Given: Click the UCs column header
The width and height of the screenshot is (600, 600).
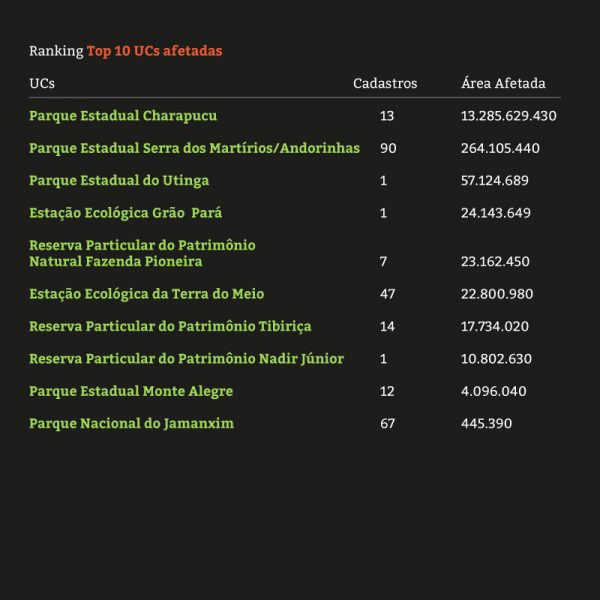Looking at the screenshot, I should point(42,83).
